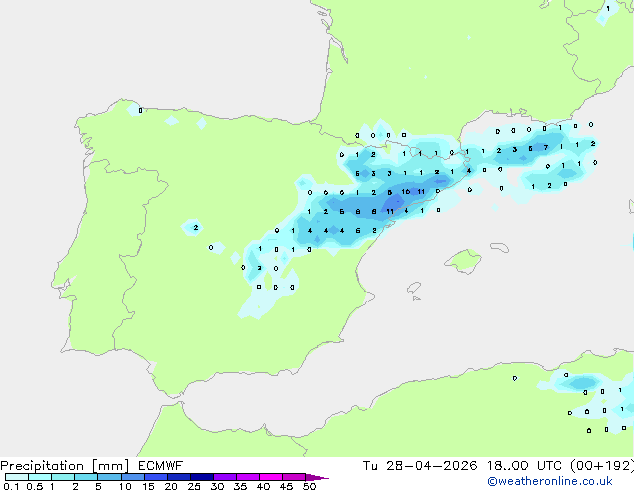Click the "18..00 UTC" time text

(x=524, y=466)
